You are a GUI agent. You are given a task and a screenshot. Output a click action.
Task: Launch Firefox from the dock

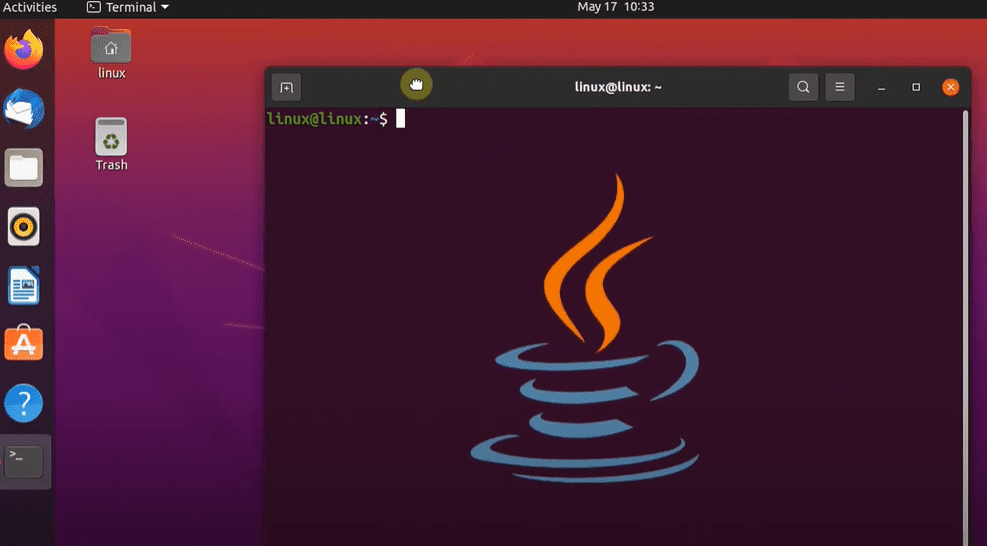(x=24, y=50)
